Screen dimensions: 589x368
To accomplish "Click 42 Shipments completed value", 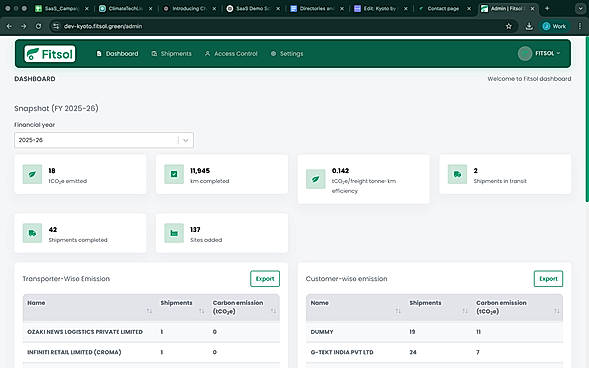I will [53, 229].
